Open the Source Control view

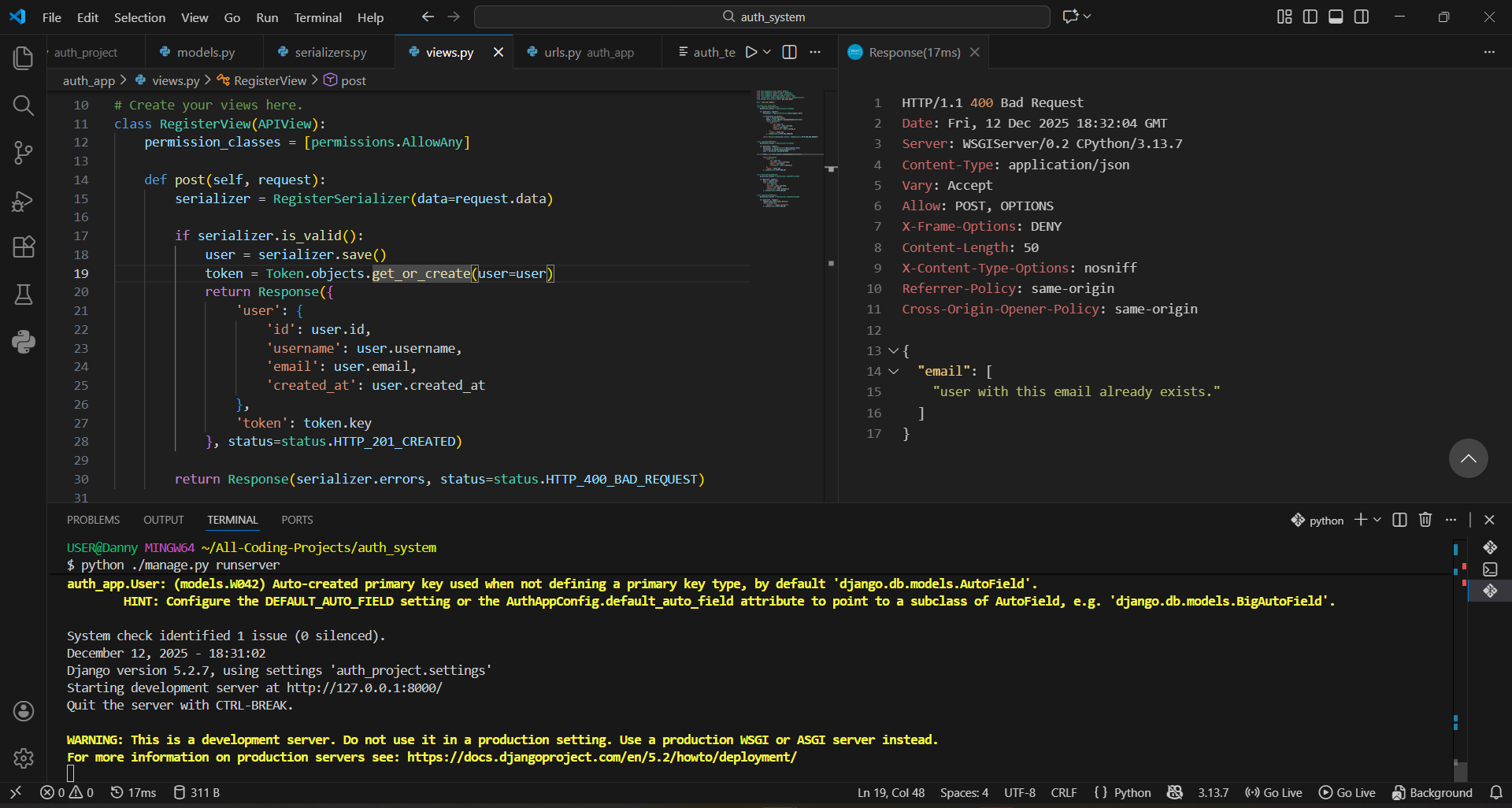(23, 153)
